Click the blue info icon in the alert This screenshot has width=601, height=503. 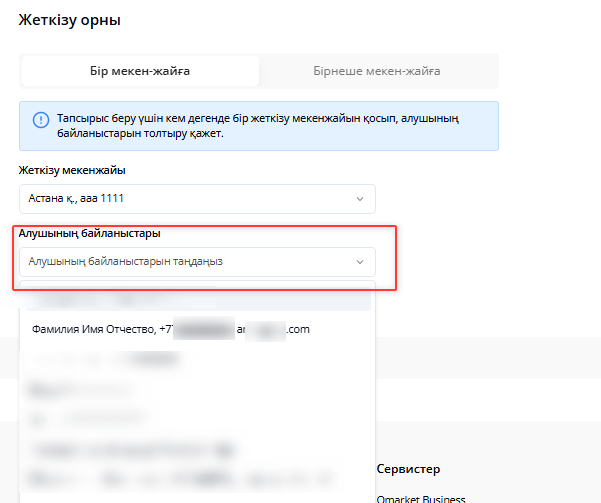click(x=40, y=120)
